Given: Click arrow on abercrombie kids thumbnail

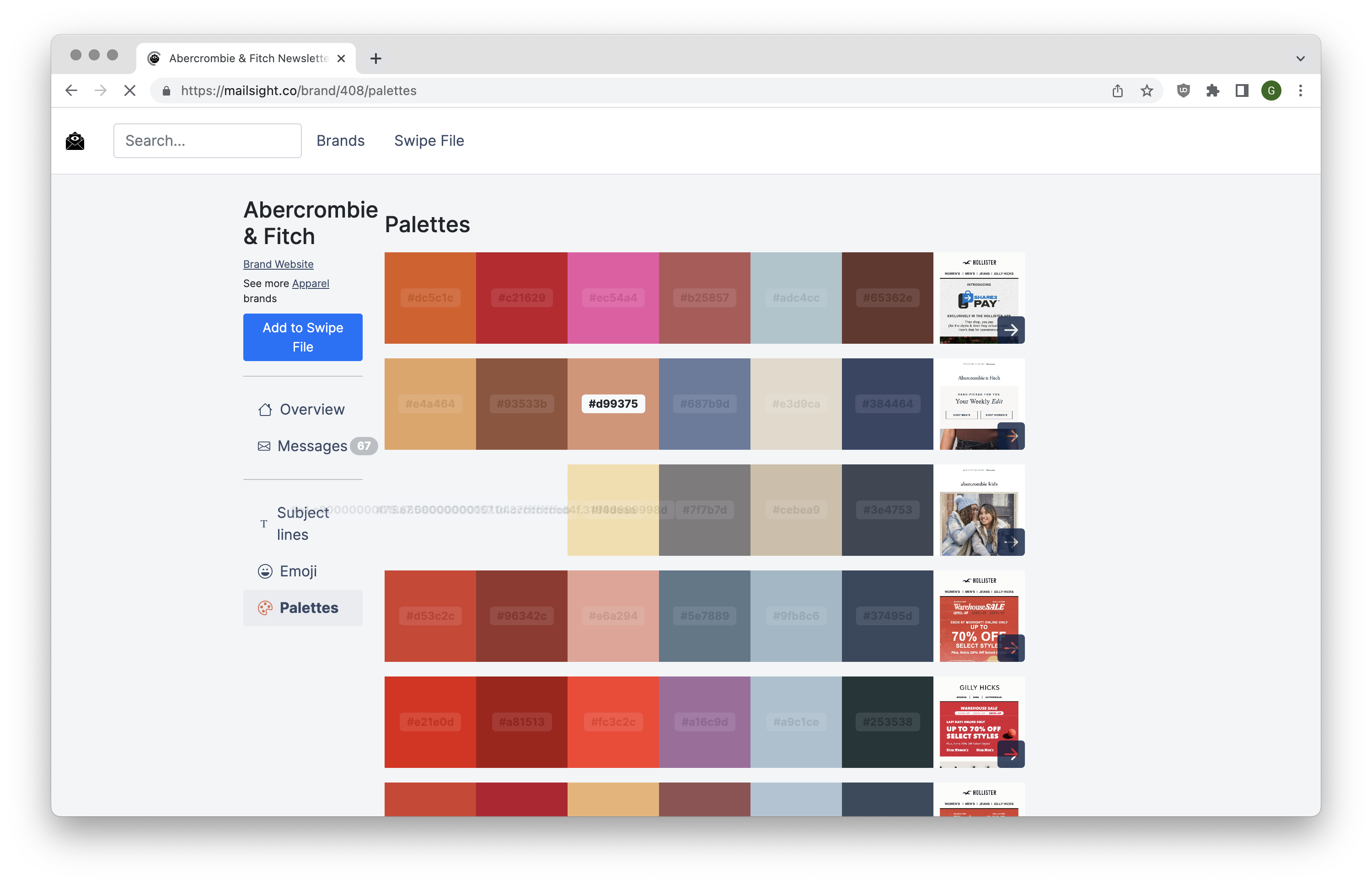Looking at the screenshot, I should (x=1011, y=542).
